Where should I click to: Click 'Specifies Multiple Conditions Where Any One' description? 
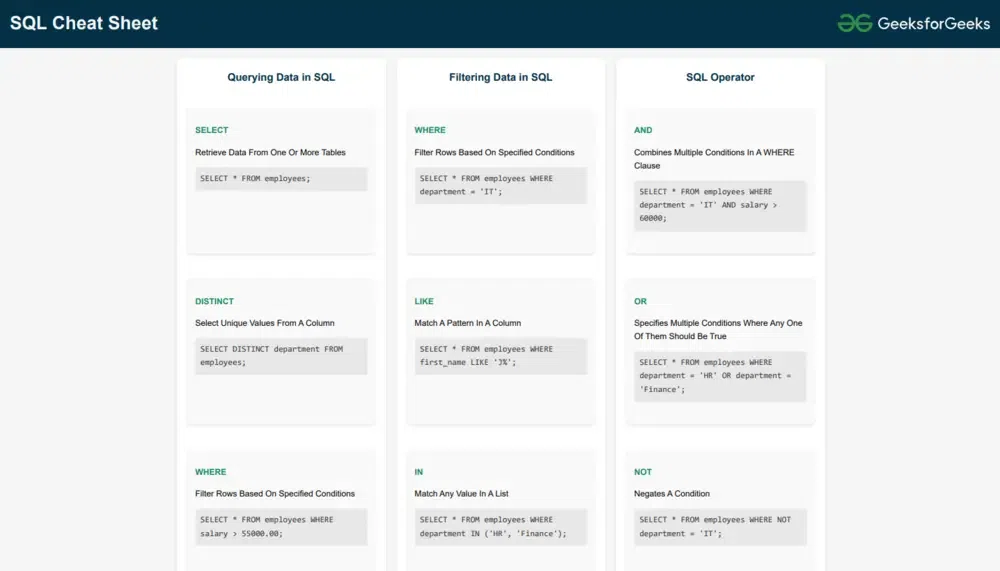coord(718,330)
